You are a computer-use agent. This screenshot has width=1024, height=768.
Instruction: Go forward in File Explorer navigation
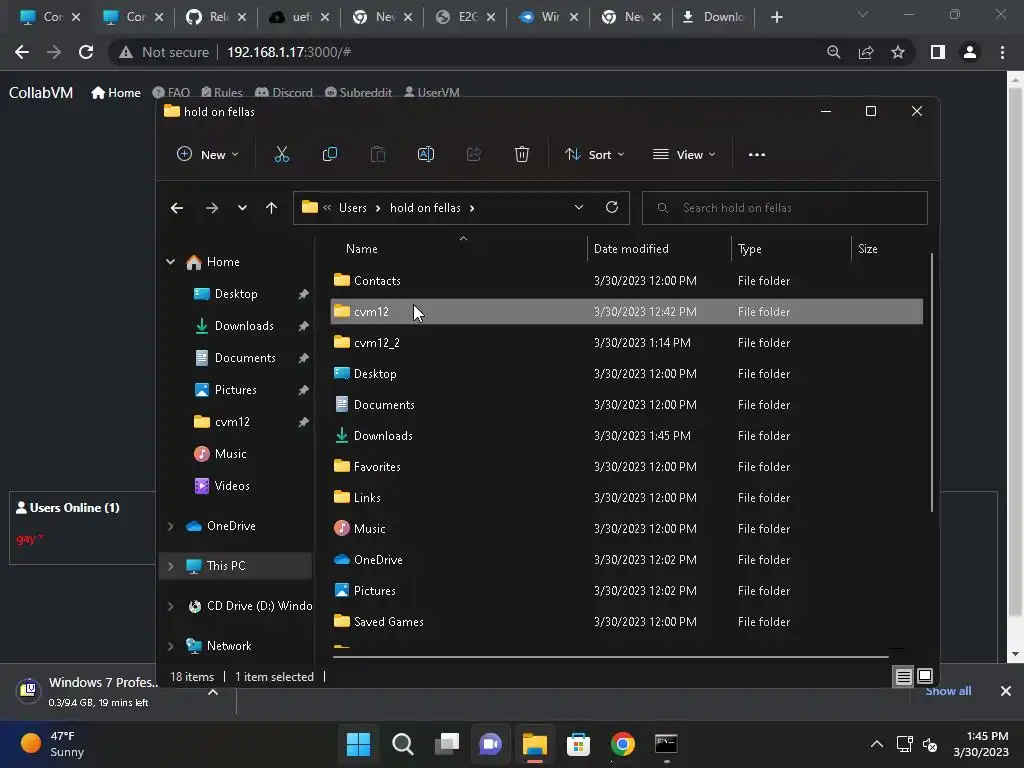212,208
